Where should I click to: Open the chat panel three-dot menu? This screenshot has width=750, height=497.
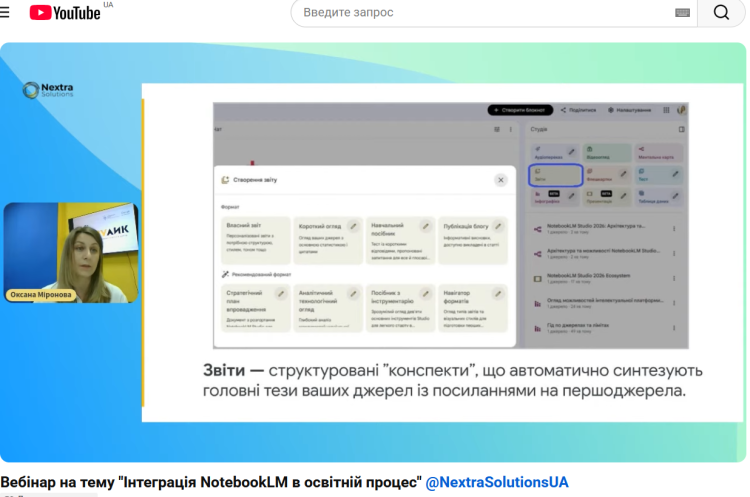511,129
